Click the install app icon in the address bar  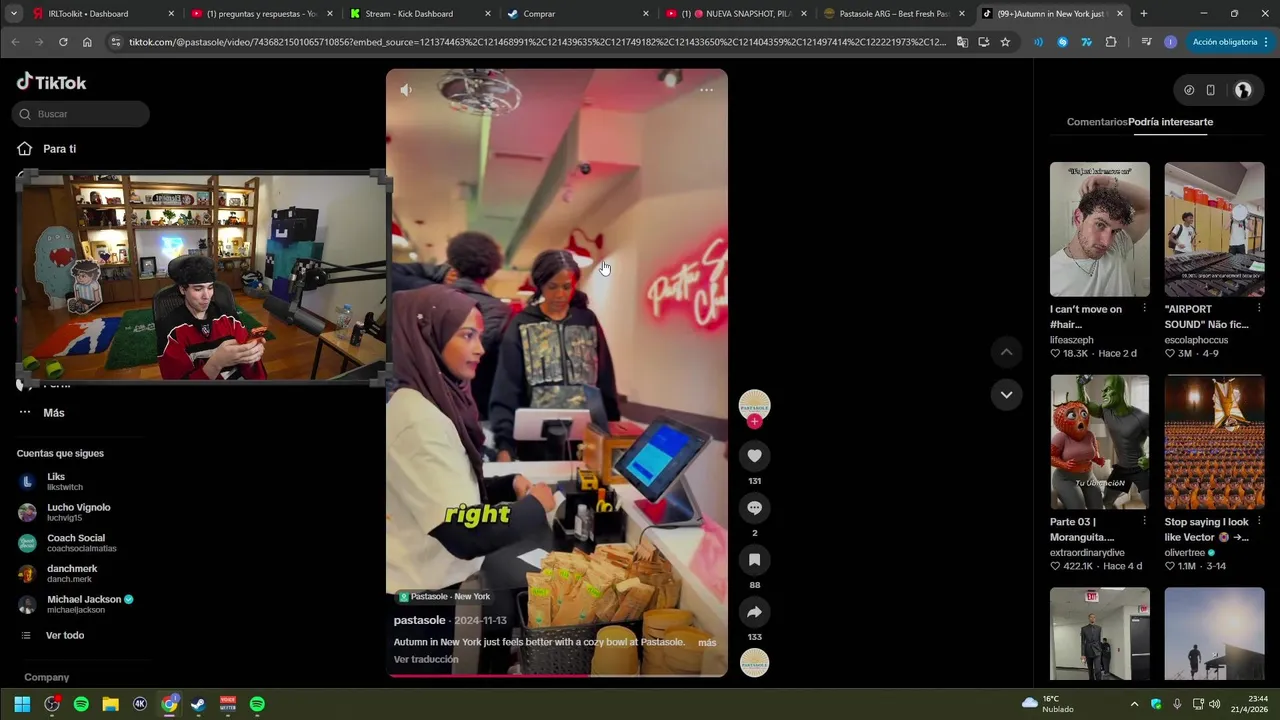click(984, 42)
